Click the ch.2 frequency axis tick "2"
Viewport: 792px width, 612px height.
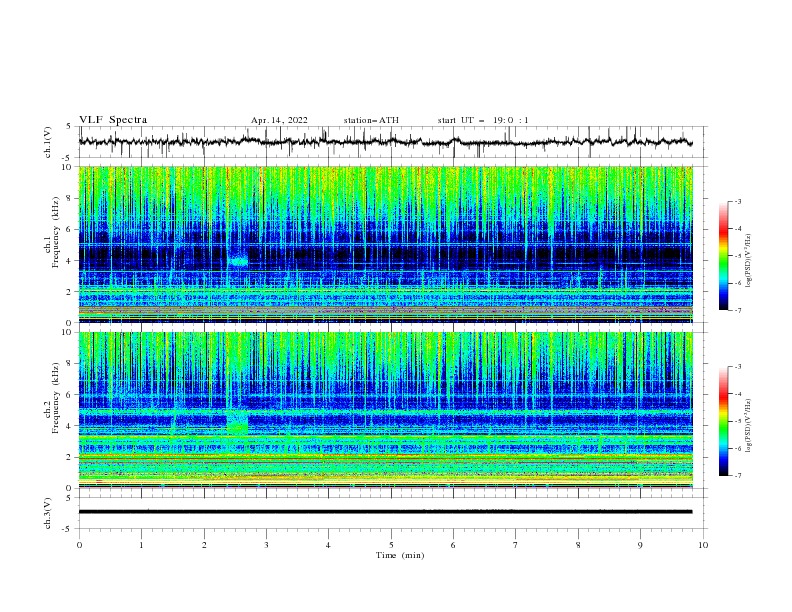(x=70, y=457)
